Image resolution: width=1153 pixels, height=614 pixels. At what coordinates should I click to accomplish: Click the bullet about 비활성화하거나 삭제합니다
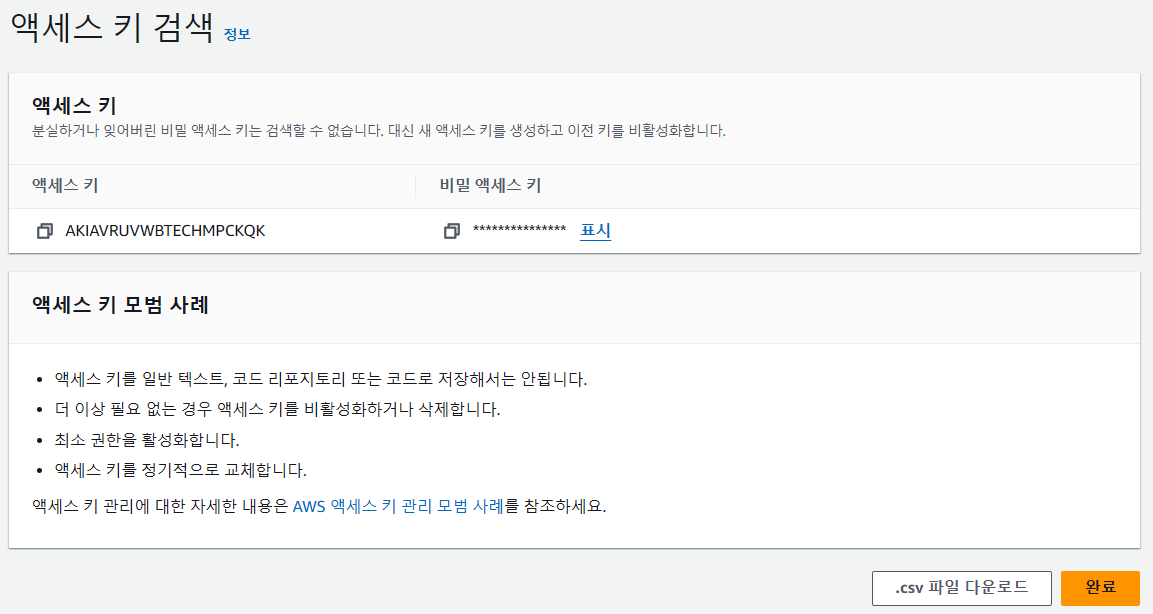tap(277, 410)
